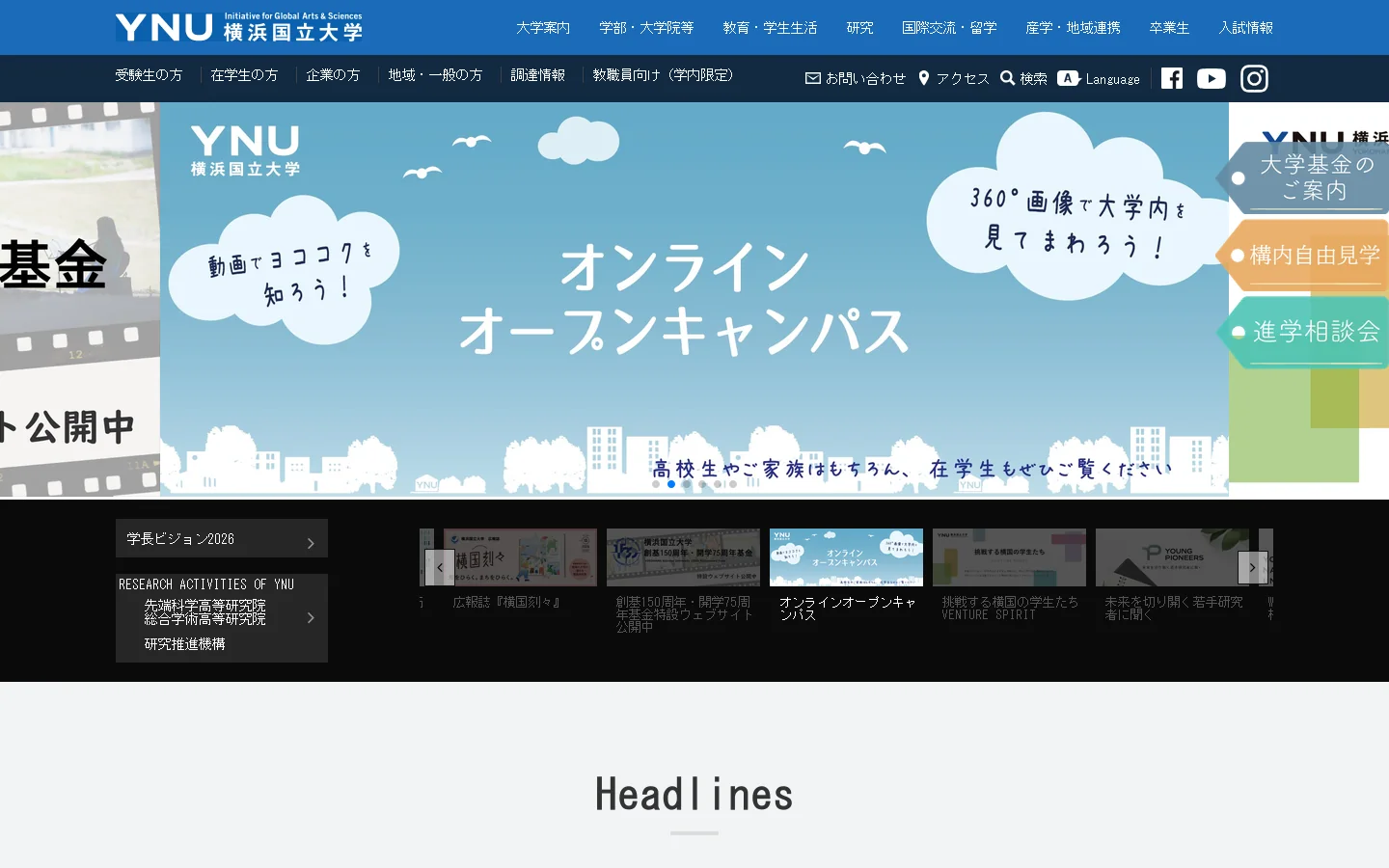Screen dimensions: 1389x868
Task: Click the RESEARCH ACTIVITIES OF YNU heading
Action: click(x=206, y=584)
